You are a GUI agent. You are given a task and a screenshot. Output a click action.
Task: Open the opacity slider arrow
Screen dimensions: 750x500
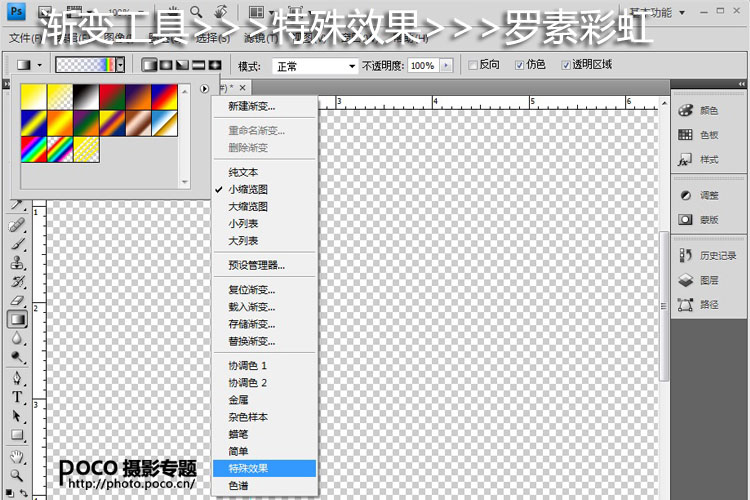446,66
